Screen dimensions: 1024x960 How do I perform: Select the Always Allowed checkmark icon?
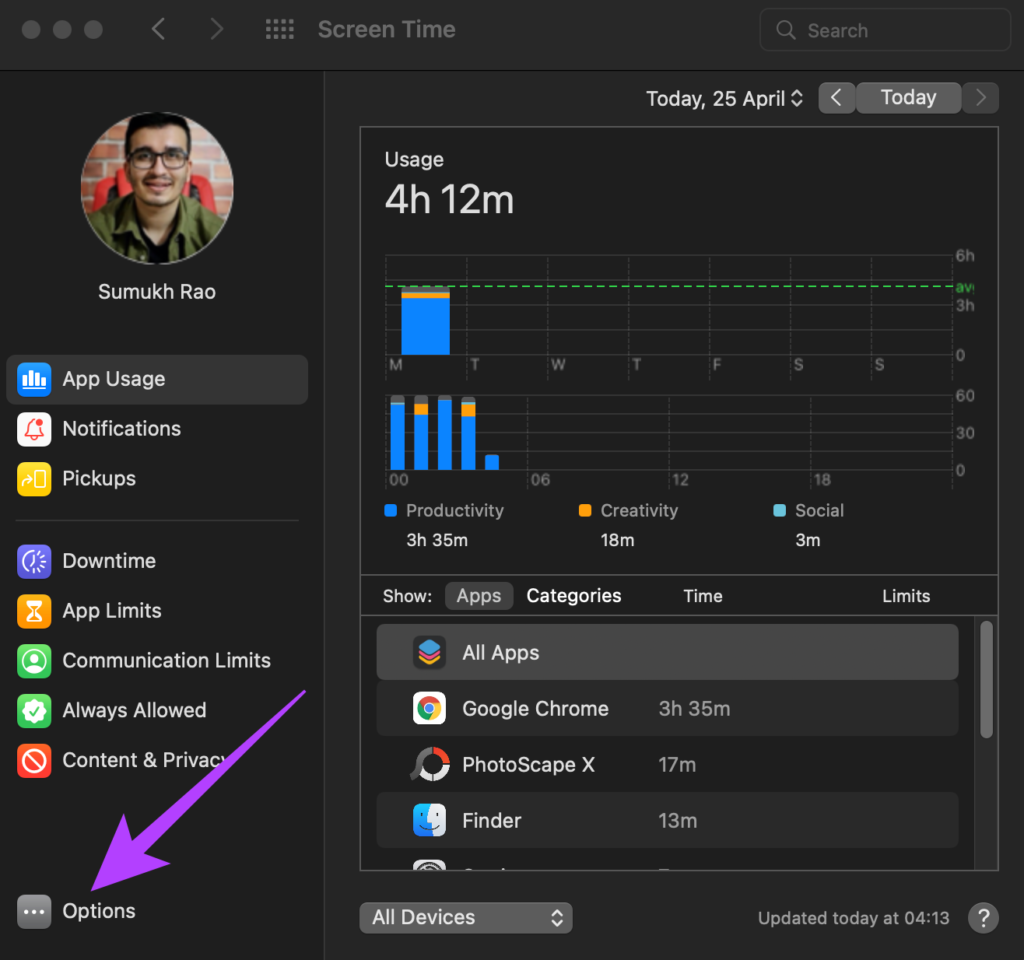34,711
